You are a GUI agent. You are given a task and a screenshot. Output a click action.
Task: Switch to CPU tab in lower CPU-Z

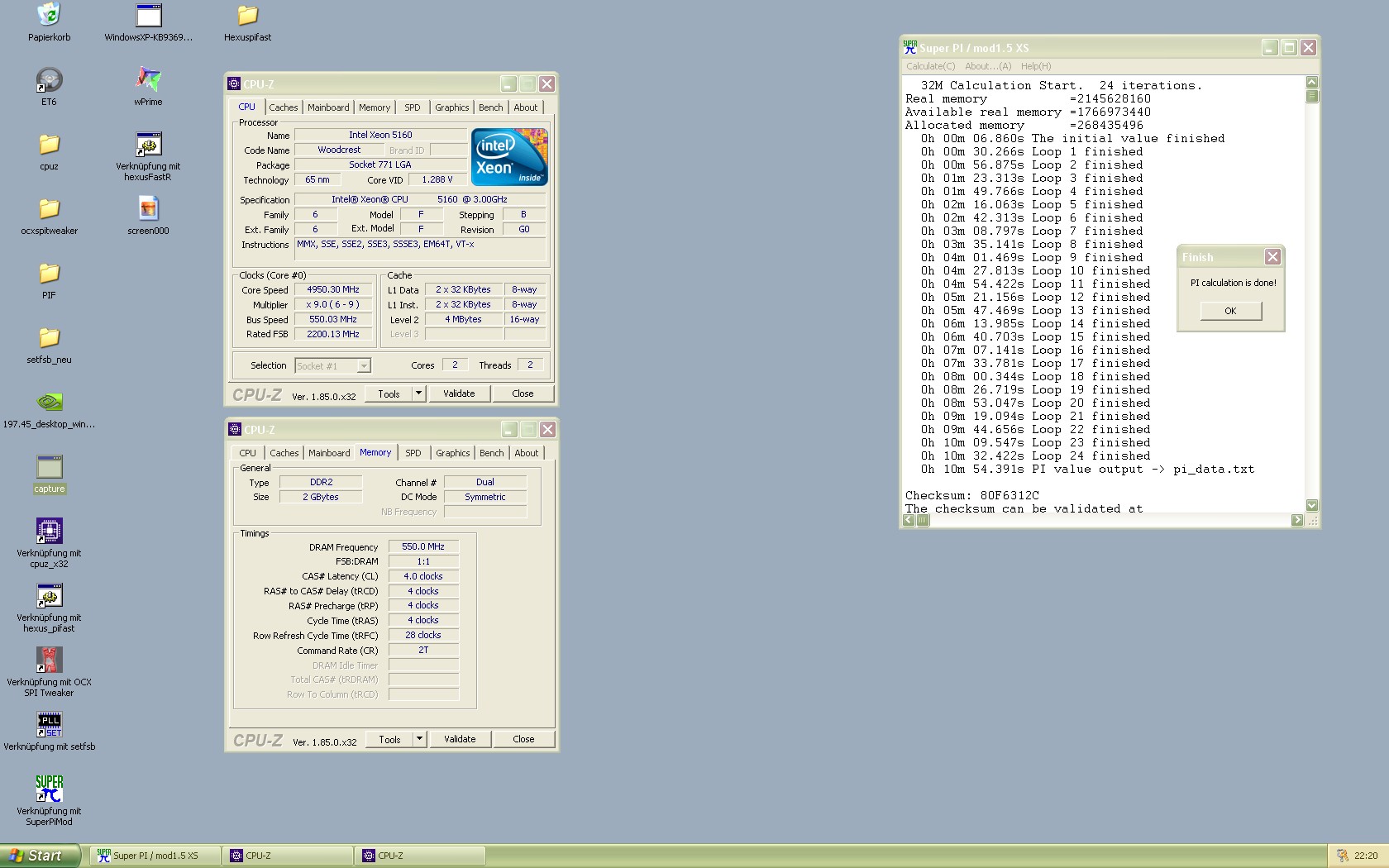tap(248, 453)
